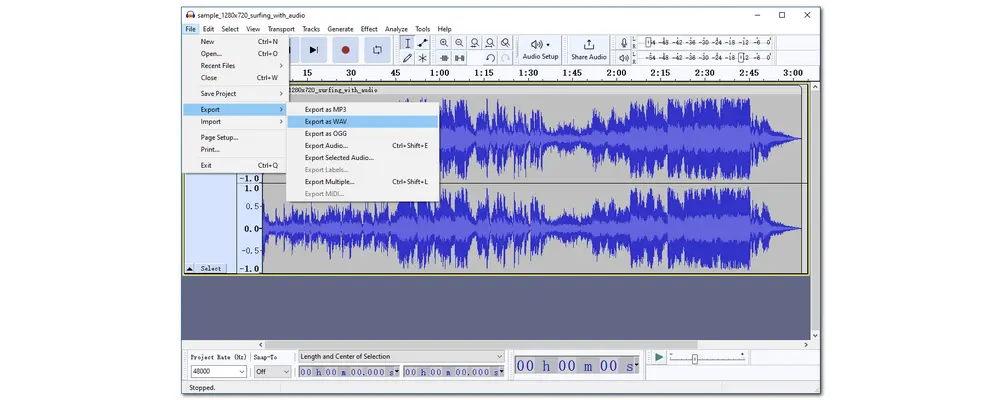Screen dimensions: 1000x400
Task: Click the Zoom In magnifier icon
Action: tap(444, 43)
